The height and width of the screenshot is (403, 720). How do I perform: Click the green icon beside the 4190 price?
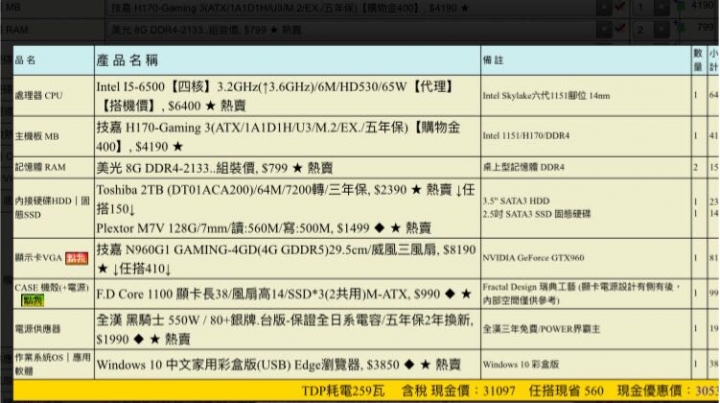[x=681, y=6]
